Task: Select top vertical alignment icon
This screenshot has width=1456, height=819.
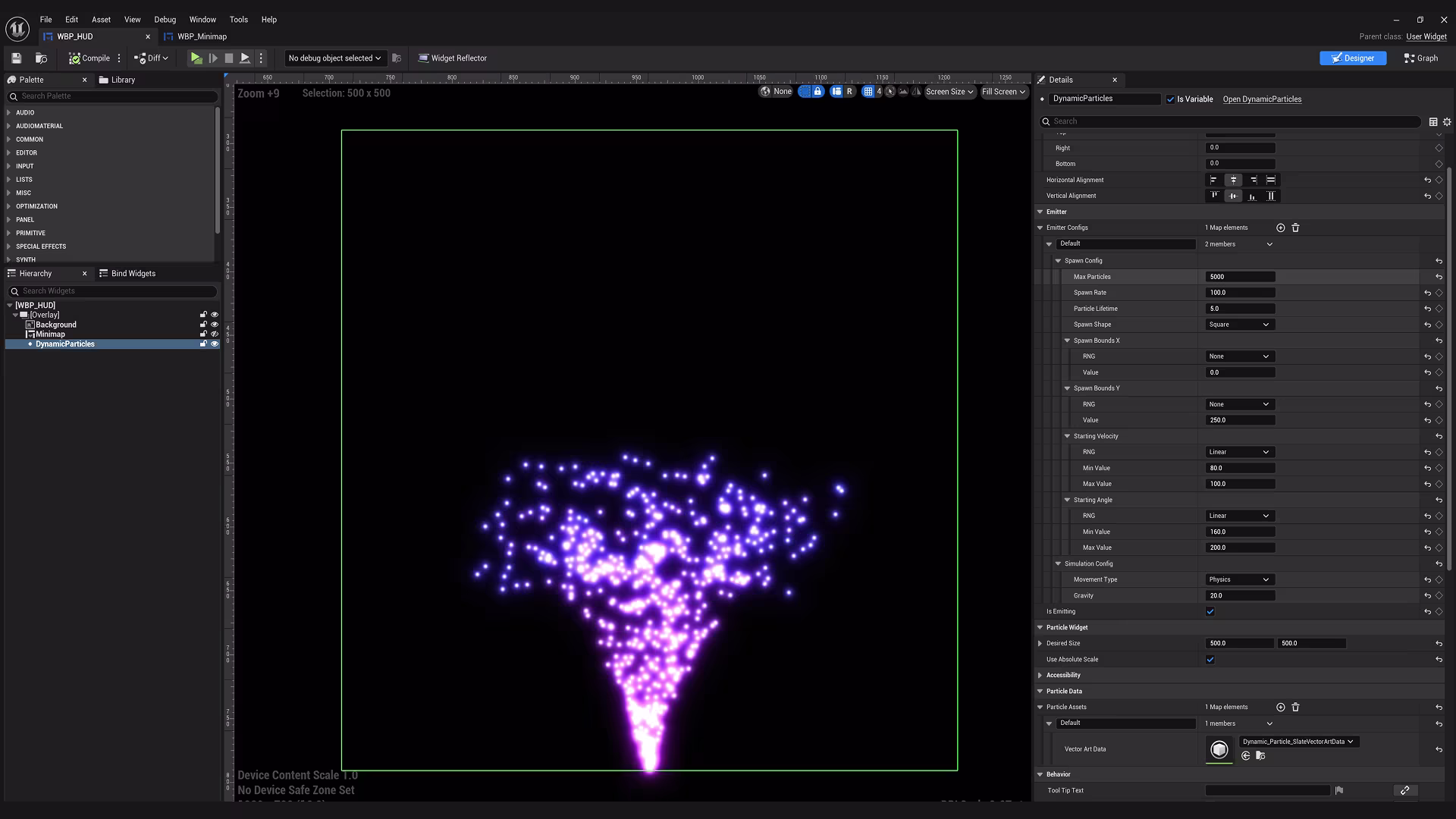Action: pos(1214,196)
